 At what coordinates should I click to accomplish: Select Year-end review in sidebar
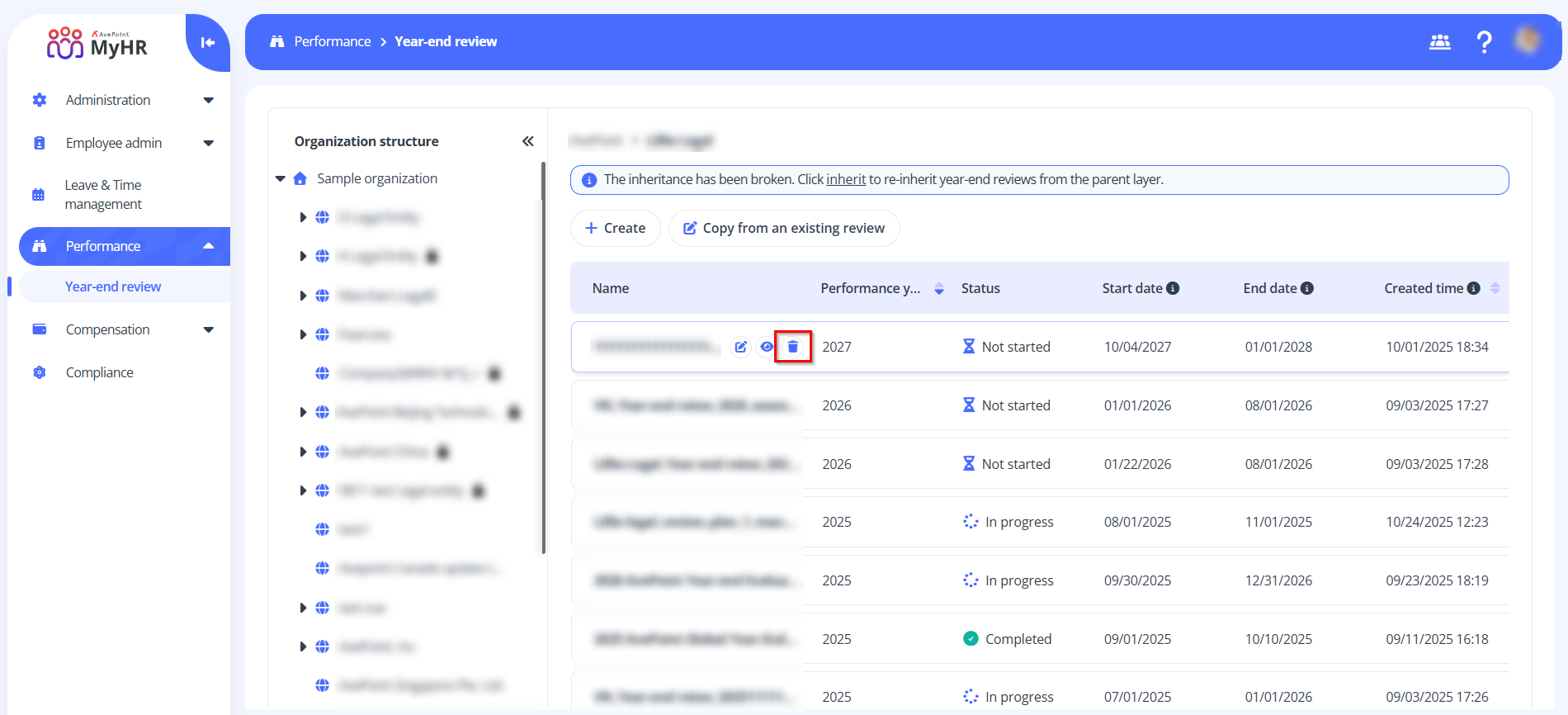click(113, 286)
